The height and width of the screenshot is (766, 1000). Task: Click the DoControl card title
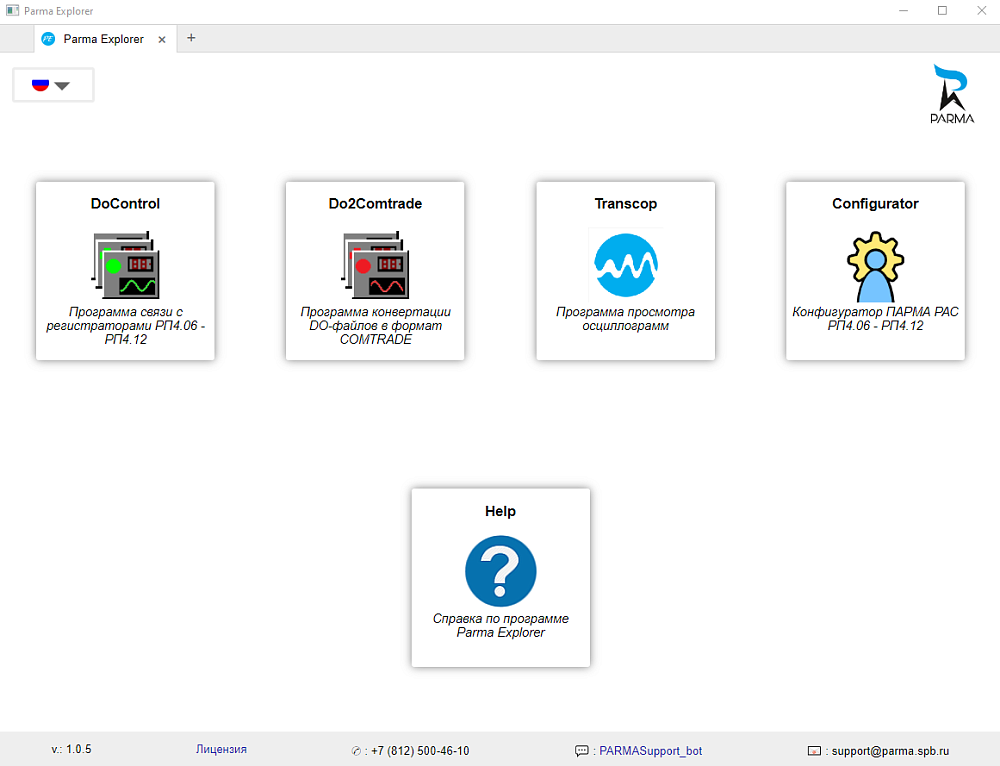tap(125, 203)
